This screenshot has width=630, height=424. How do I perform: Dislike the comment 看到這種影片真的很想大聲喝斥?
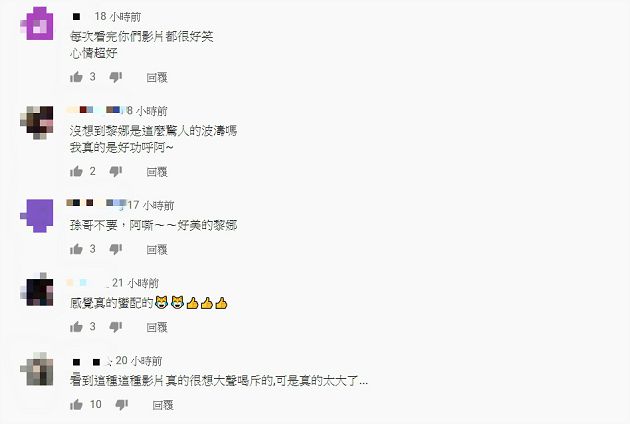122,405
